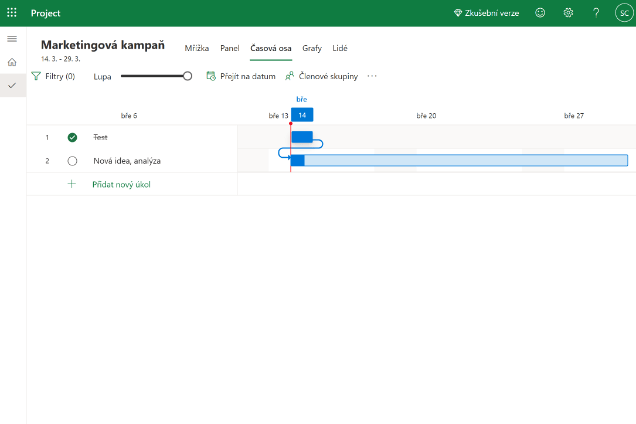Expand the hamburger navigation menu

click(x=12, y=38)
